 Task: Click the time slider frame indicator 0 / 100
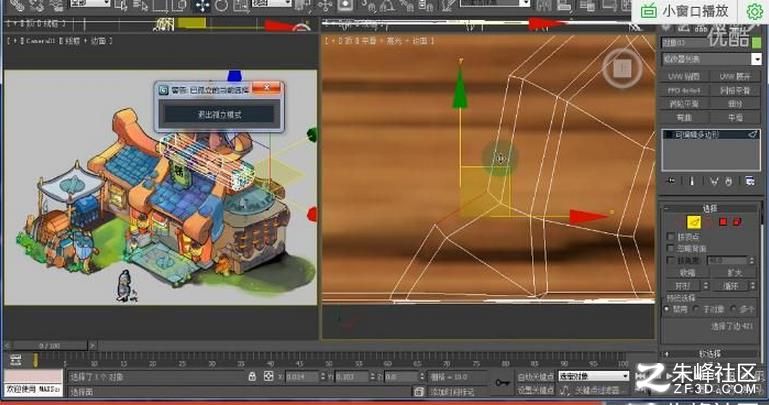(x=49, y=346)
